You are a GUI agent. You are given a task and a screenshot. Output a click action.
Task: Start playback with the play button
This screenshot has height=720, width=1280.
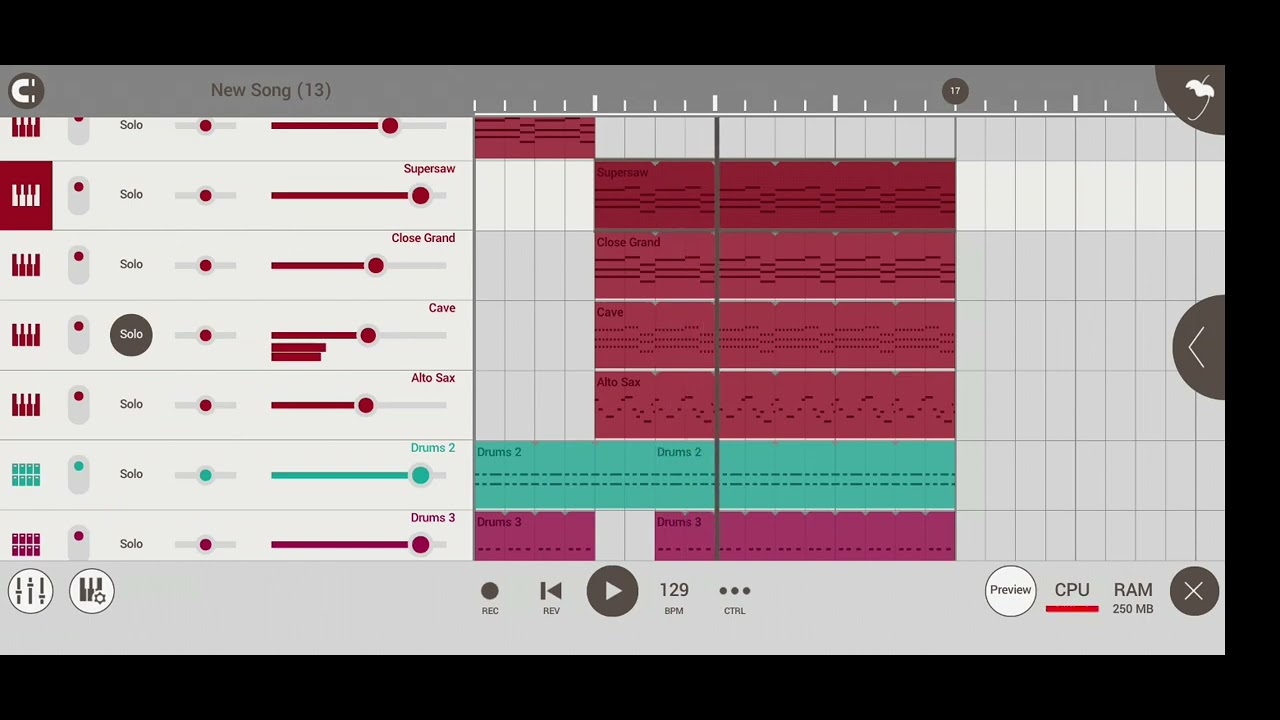click(612, 591)
